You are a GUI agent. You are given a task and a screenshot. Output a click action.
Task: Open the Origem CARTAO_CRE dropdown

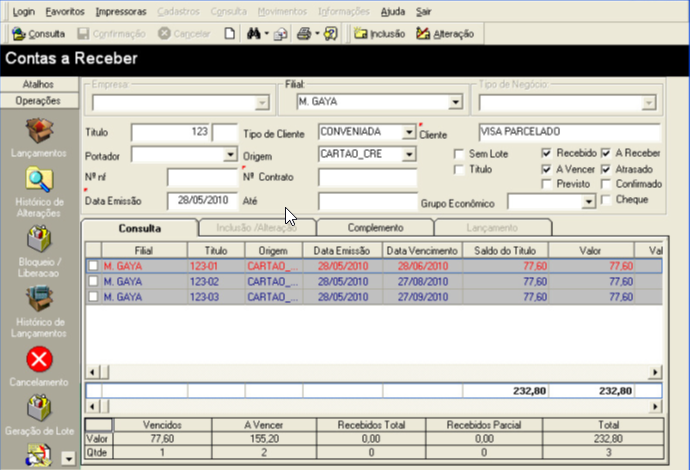click(409, 154)
